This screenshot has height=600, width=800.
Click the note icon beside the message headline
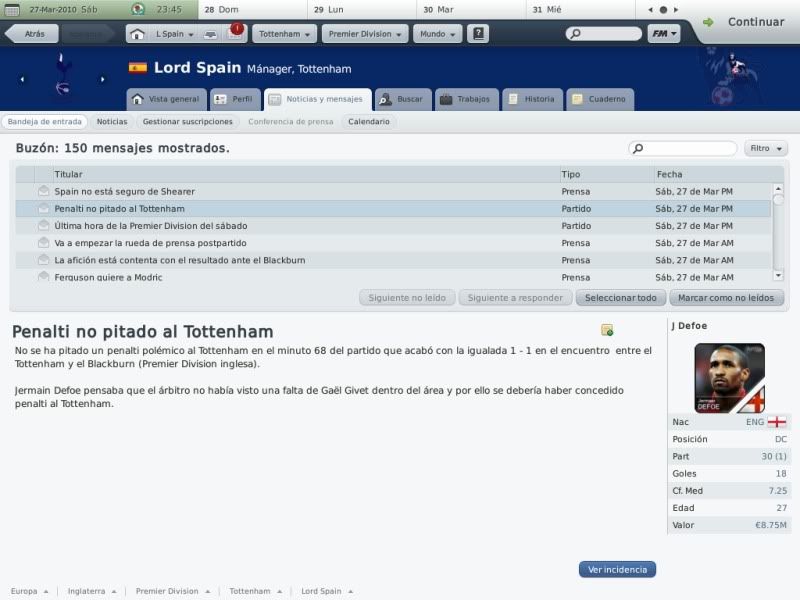607,330
